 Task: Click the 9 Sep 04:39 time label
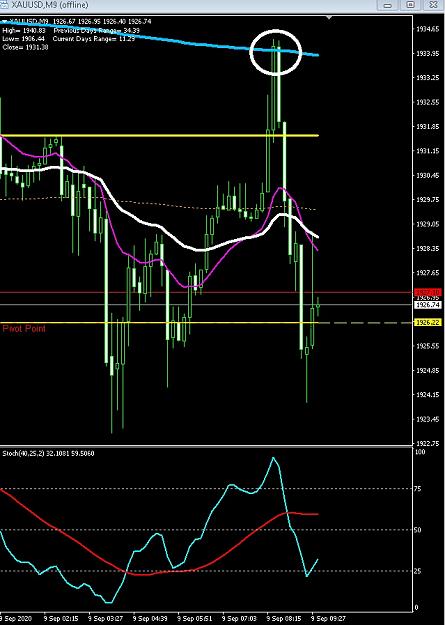tap(150, 619)
